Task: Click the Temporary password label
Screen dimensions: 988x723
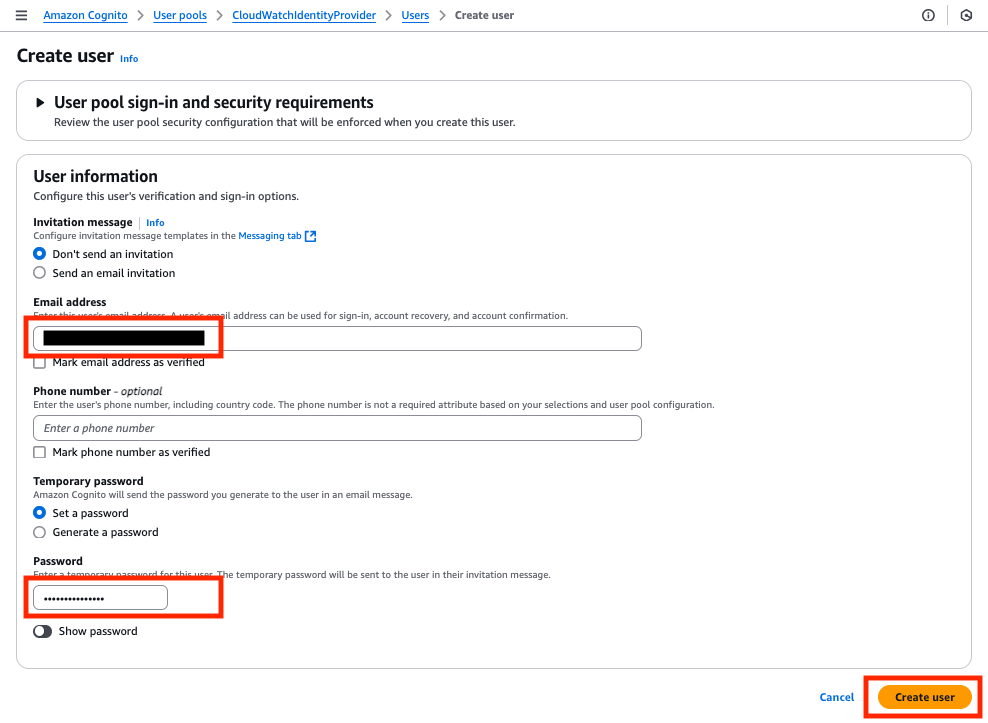Action: [x=88, y=481]
